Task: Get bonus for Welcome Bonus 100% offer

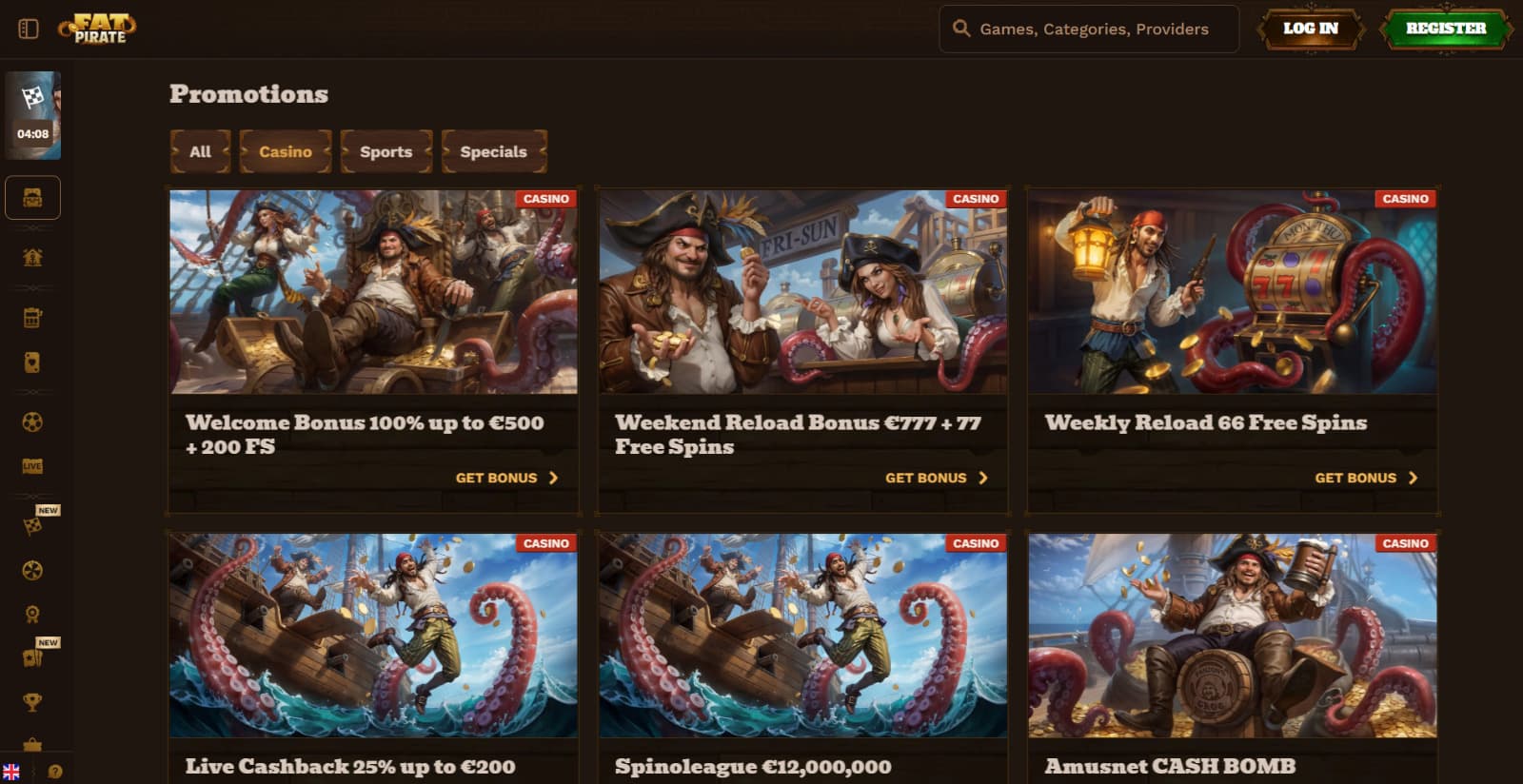Action: pyautogui.click(x=507, y=478)
